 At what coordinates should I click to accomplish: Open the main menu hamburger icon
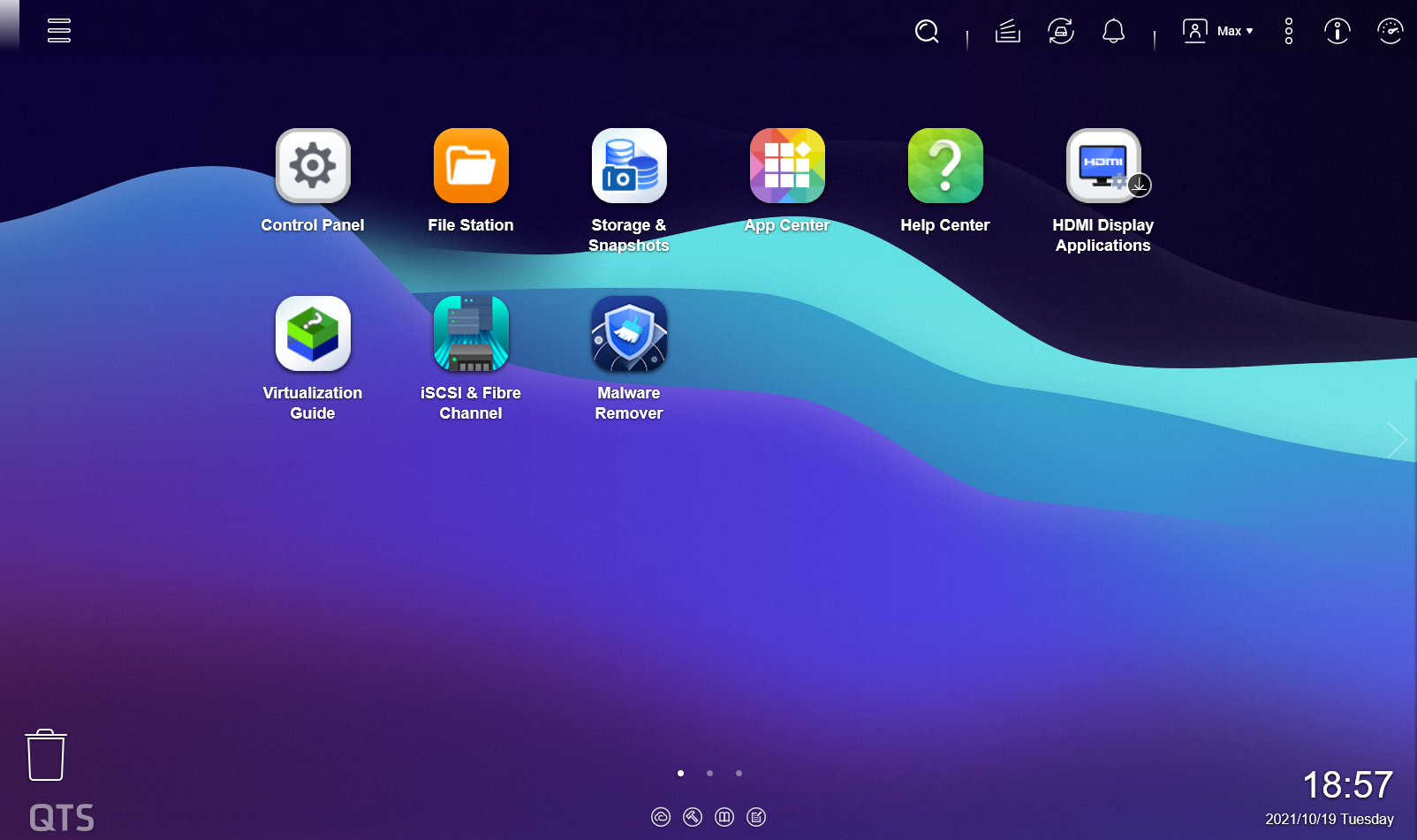[x=59, y=31]
